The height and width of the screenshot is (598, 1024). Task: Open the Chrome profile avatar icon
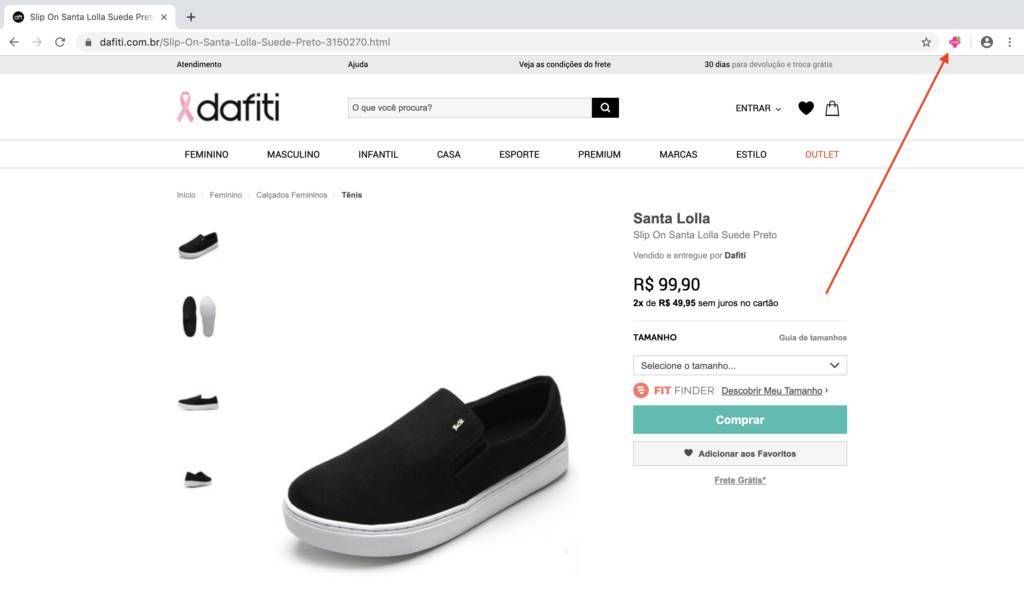click(987, 42)
